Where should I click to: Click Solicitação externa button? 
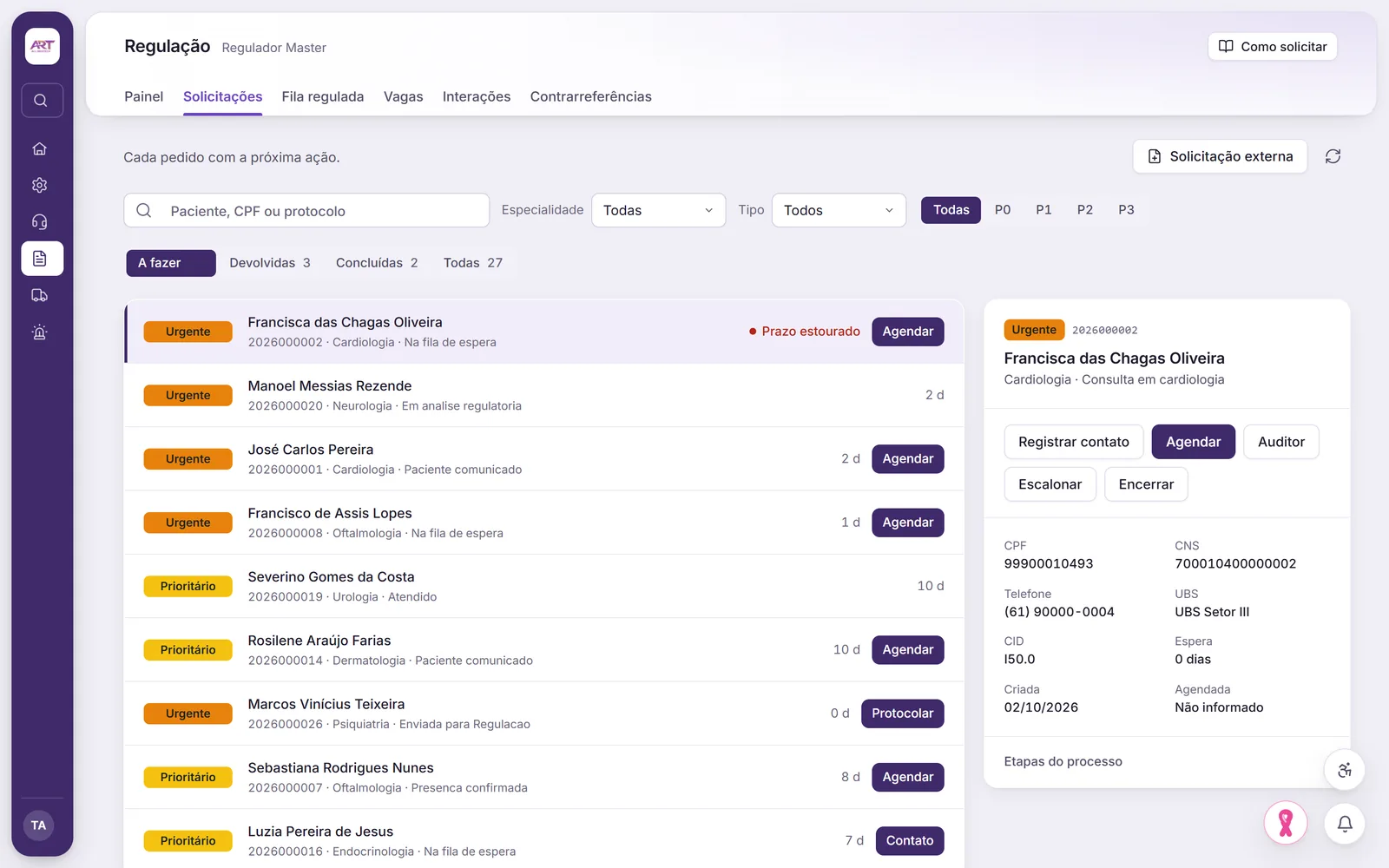pos(1220,156)
